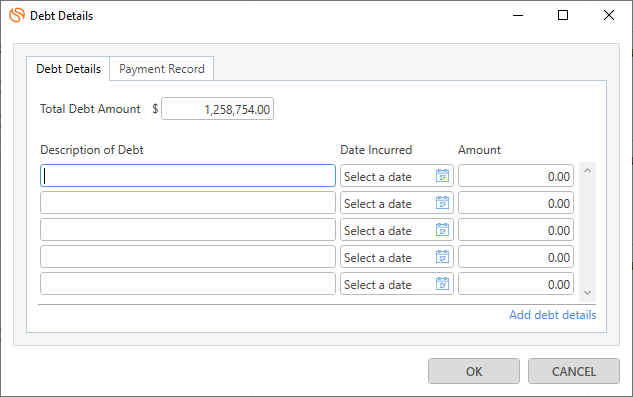Open calendar picker in first debt row

(442, 176)
